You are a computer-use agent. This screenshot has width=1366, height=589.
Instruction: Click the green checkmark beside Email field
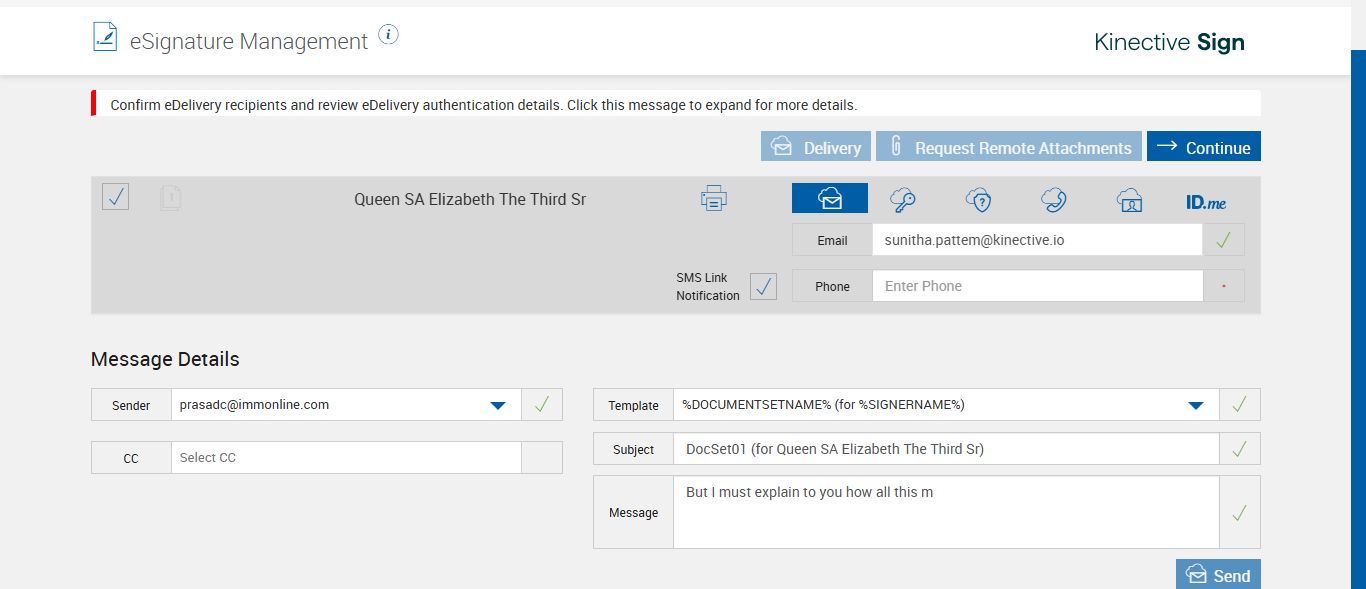1224,240
